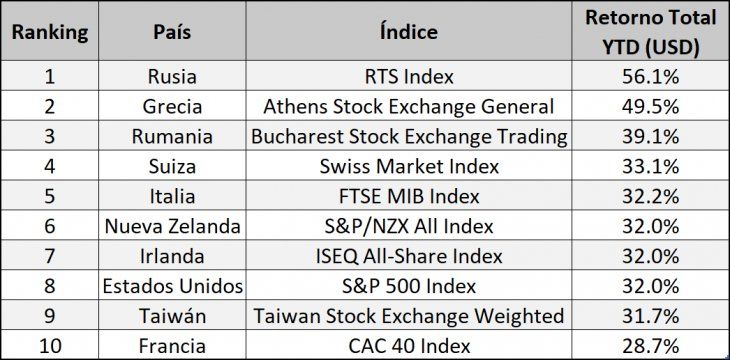Select the 56.1% return cell
The image size is (730, 360).
pos(650,76)
